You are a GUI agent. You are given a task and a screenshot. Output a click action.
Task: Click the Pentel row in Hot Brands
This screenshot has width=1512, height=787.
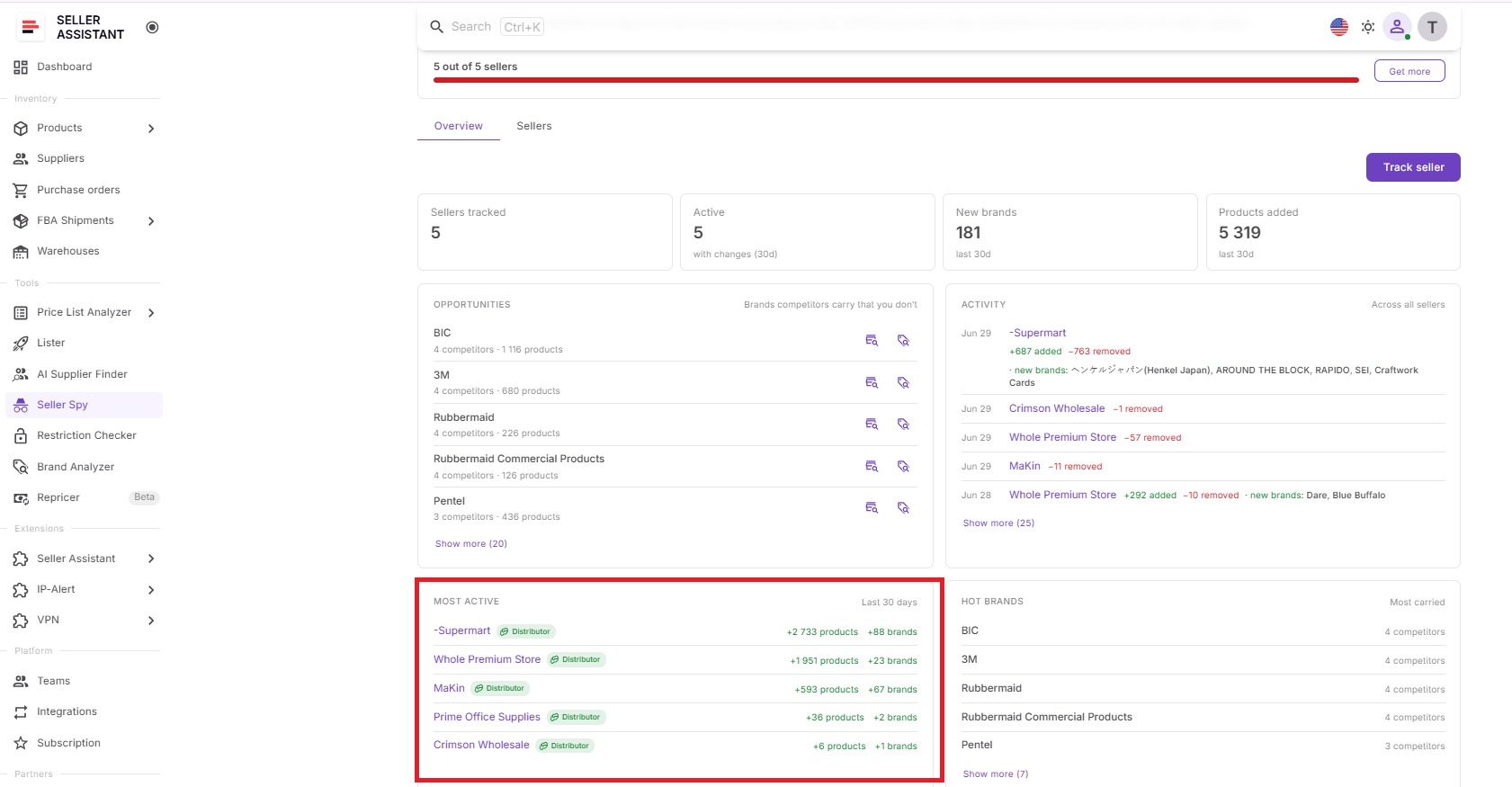pos(1203,745)
